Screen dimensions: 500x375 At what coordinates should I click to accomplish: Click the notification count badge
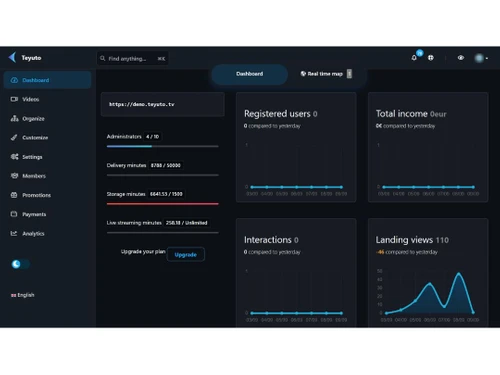(420, 53)
